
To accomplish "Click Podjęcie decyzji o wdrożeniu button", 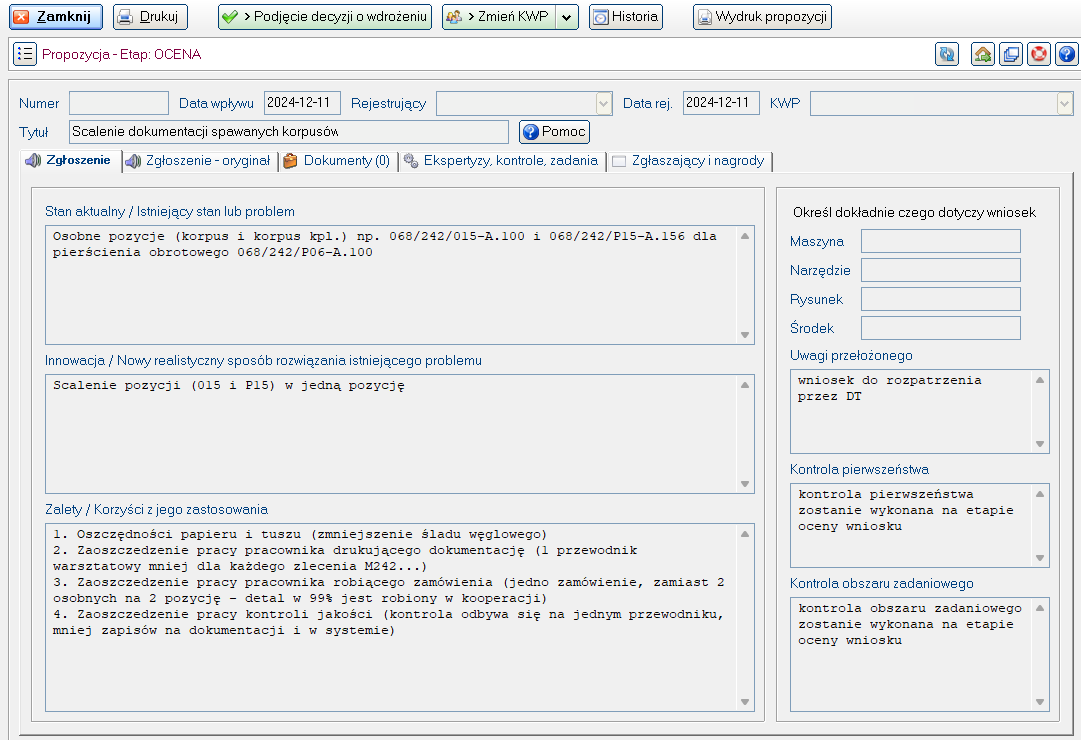I will click(325, 17).
